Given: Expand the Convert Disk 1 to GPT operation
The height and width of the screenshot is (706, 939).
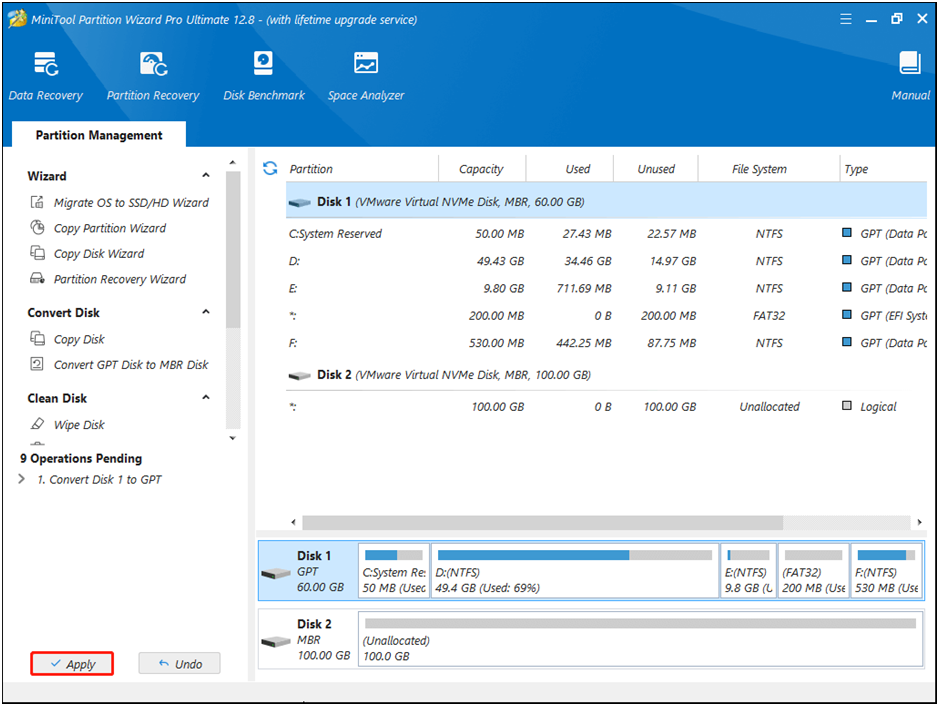Looking at the screenshot, I should pyautogui.click(x=22, y=479).
